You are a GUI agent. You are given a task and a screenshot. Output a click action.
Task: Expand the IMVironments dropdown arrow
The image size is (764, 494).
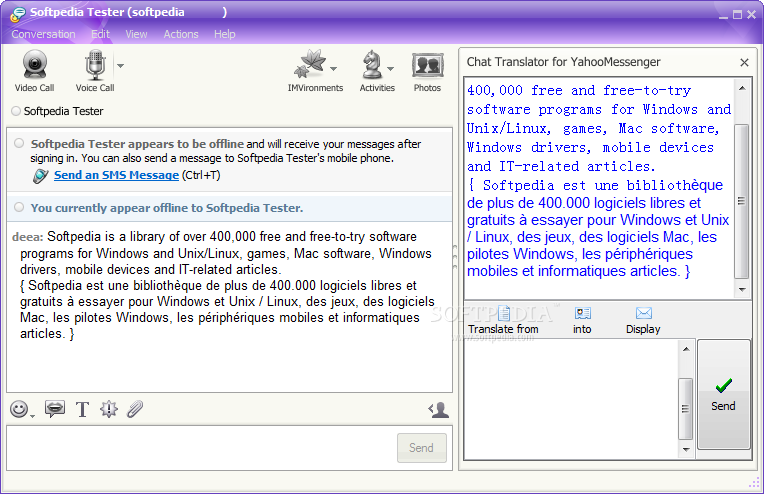pyautogui.click(x=333, y=69)
